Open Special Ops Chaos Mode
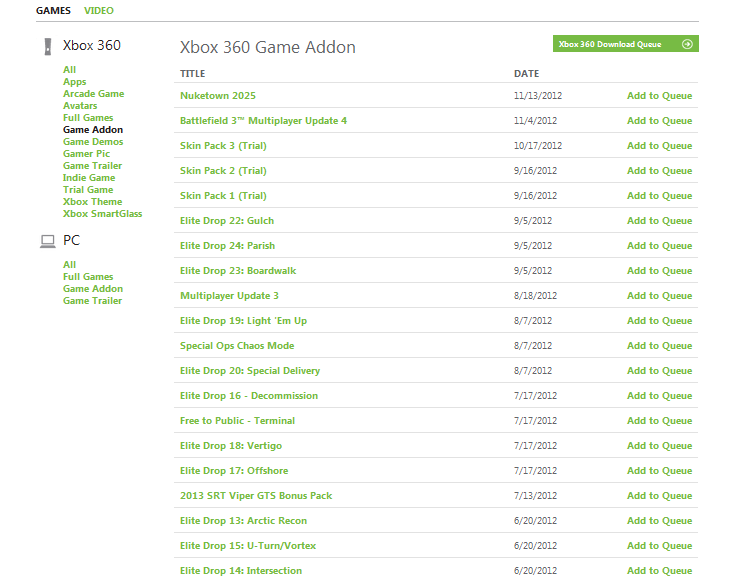Image resolution: width=753 pixels, height=579 pixels. (x=237, y=345)
